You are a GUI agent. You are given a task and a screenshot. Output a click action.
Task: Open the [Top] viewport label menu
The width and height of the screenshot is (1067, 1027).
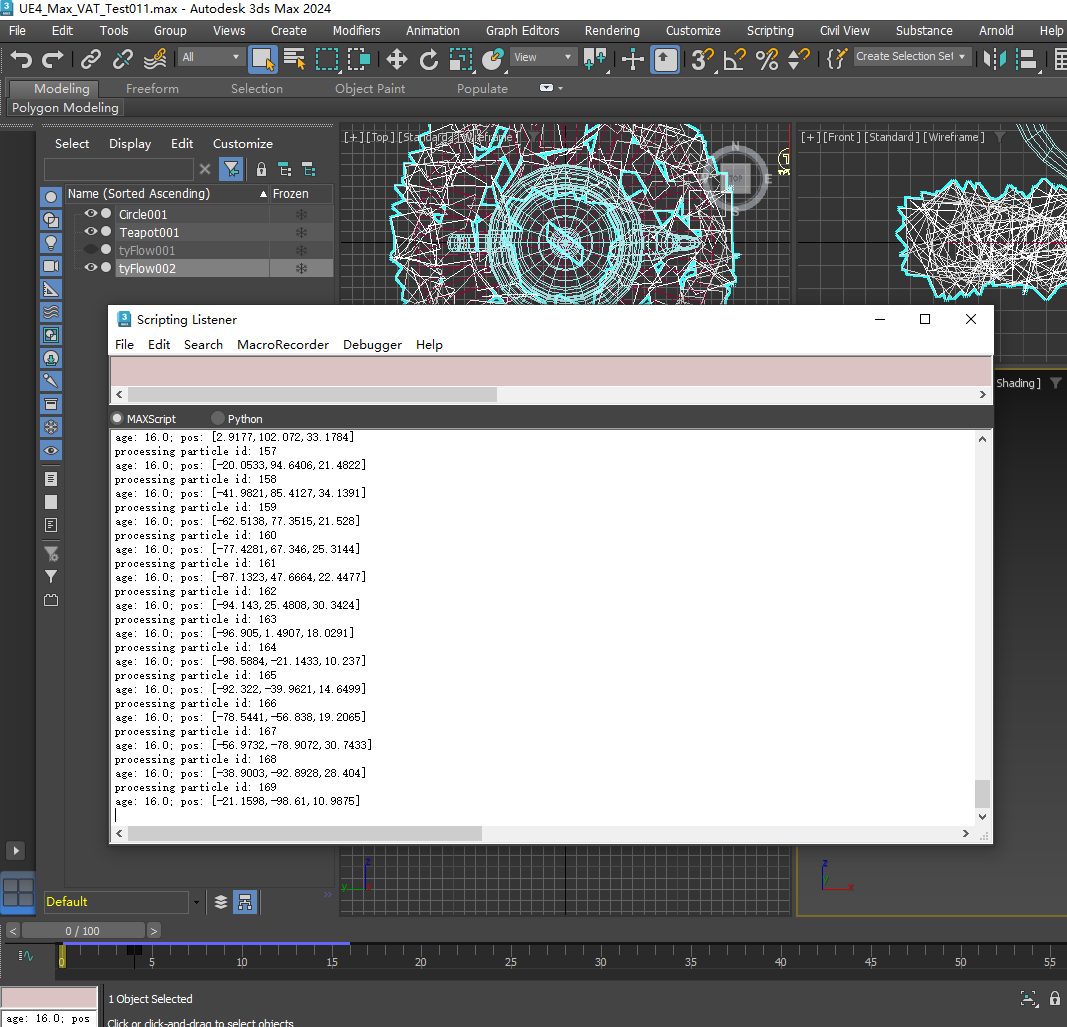coord(380,137)
